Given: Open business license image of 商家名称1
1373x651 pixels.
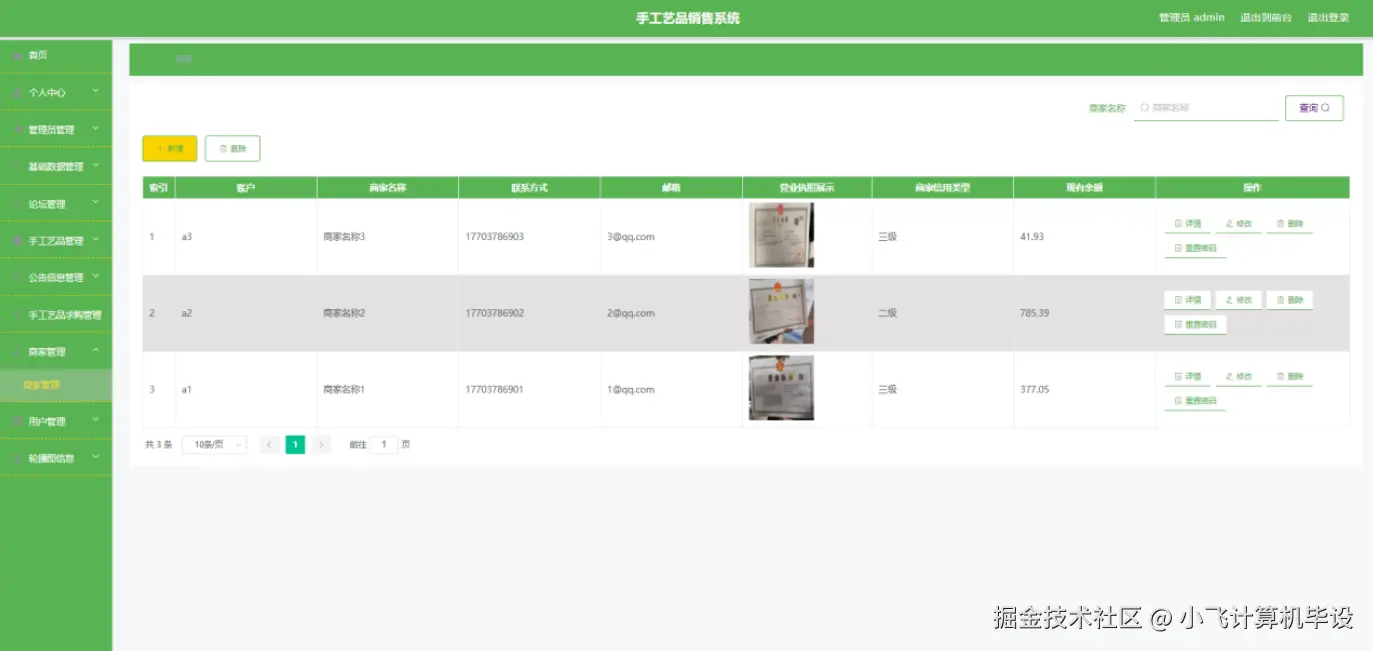Looking at the screenshot, I should 781,388.
